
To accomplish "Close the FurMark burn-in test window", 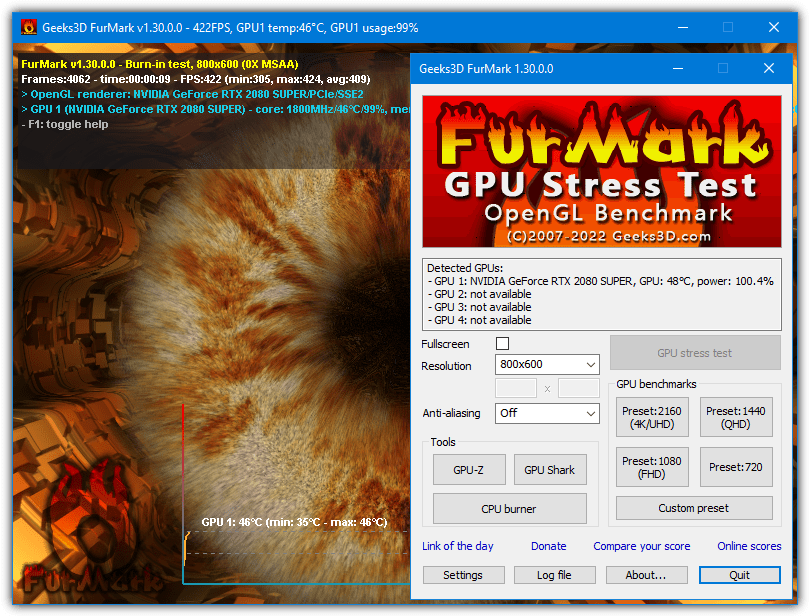I will [774, 27].
